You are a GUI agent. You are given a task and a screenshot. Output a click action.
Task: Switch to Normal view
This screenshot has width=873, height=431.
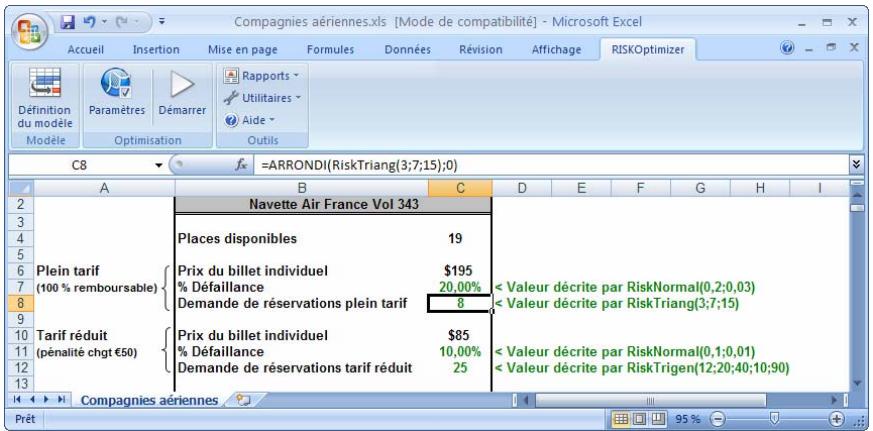pos(621,418)
